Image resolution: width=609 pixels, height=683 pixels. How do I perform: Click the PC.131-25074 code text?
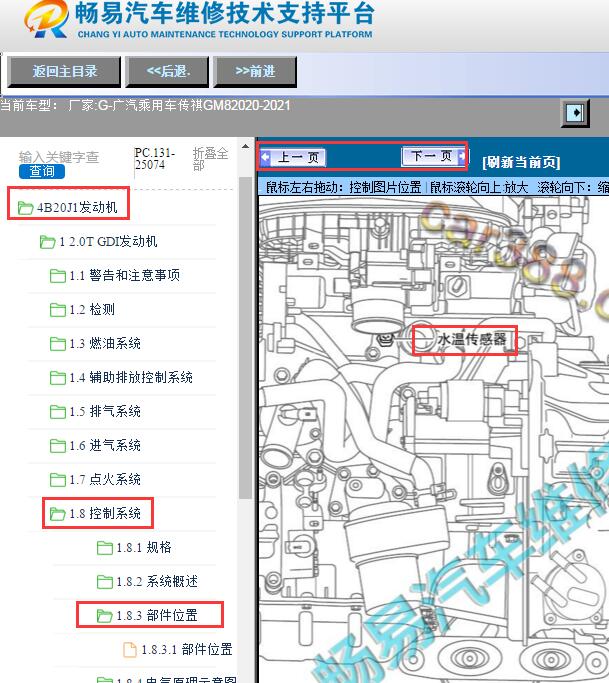point(155,159)
